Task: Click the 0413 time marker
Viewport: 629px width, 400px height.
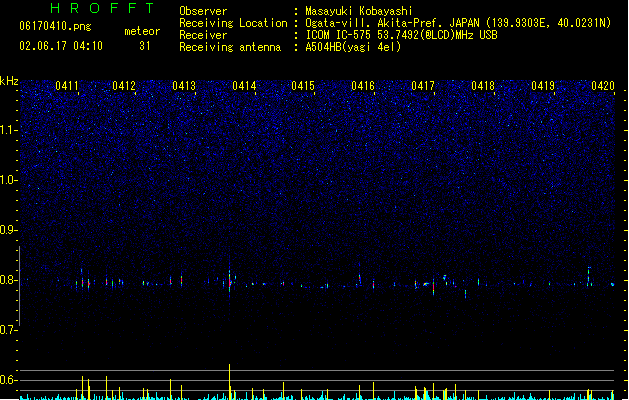Action: click(184, 86)
